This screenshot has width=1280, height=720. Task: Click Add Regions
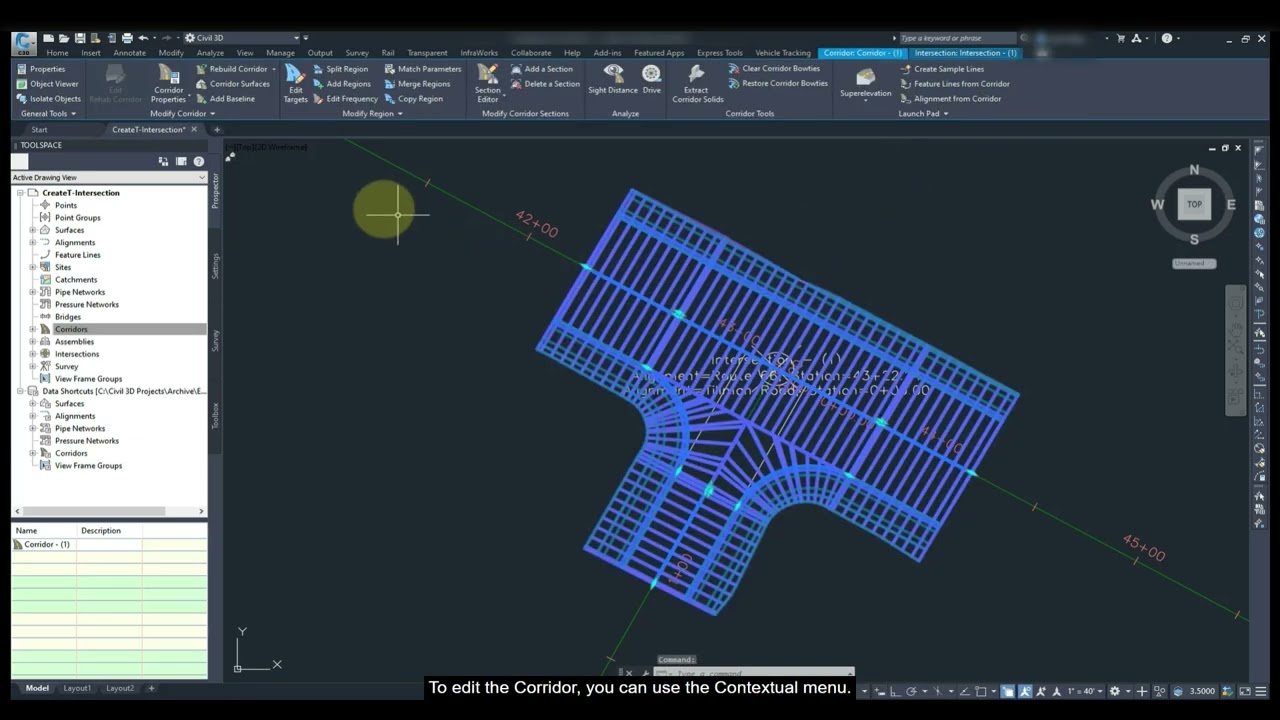[x=341, y=84]
